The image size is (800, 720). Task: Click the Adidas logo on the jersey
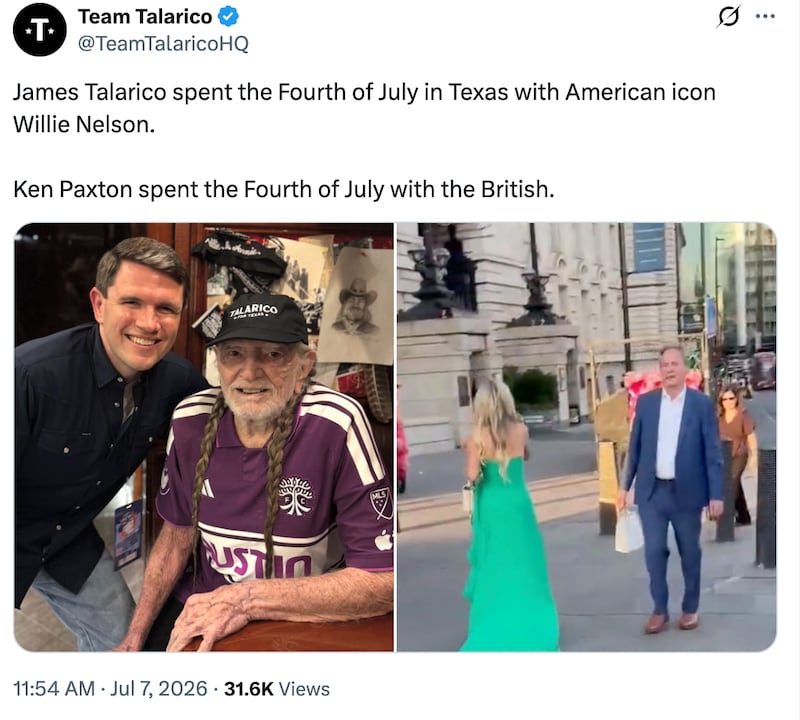pos(206,488)
